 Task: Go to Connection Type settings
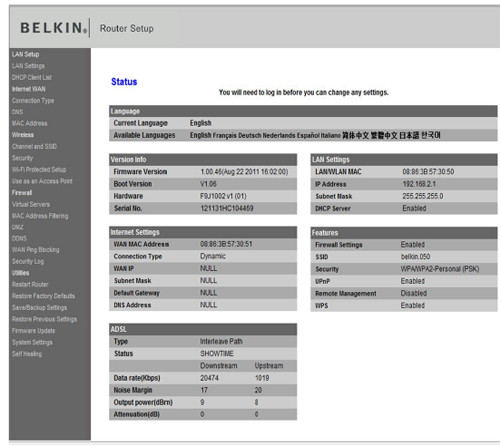tap(33, 100)
